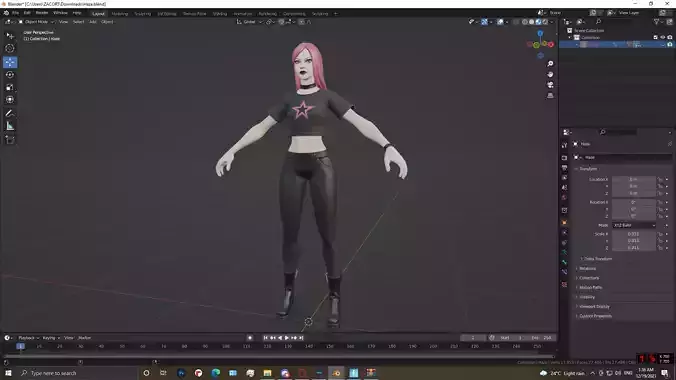This screenshot has height=380, width=676.
Task: Switch to solid viewport shading
Action: tap(532, 22)
